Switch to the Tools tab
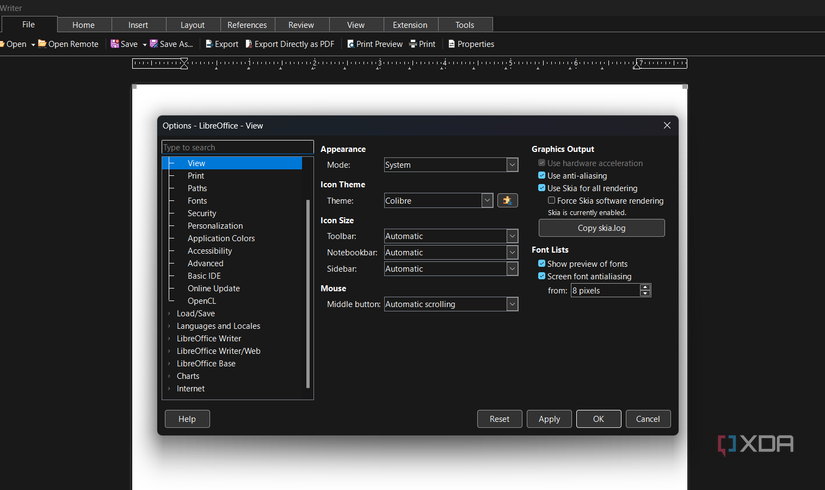825x490 pixels. click(465, 25)
